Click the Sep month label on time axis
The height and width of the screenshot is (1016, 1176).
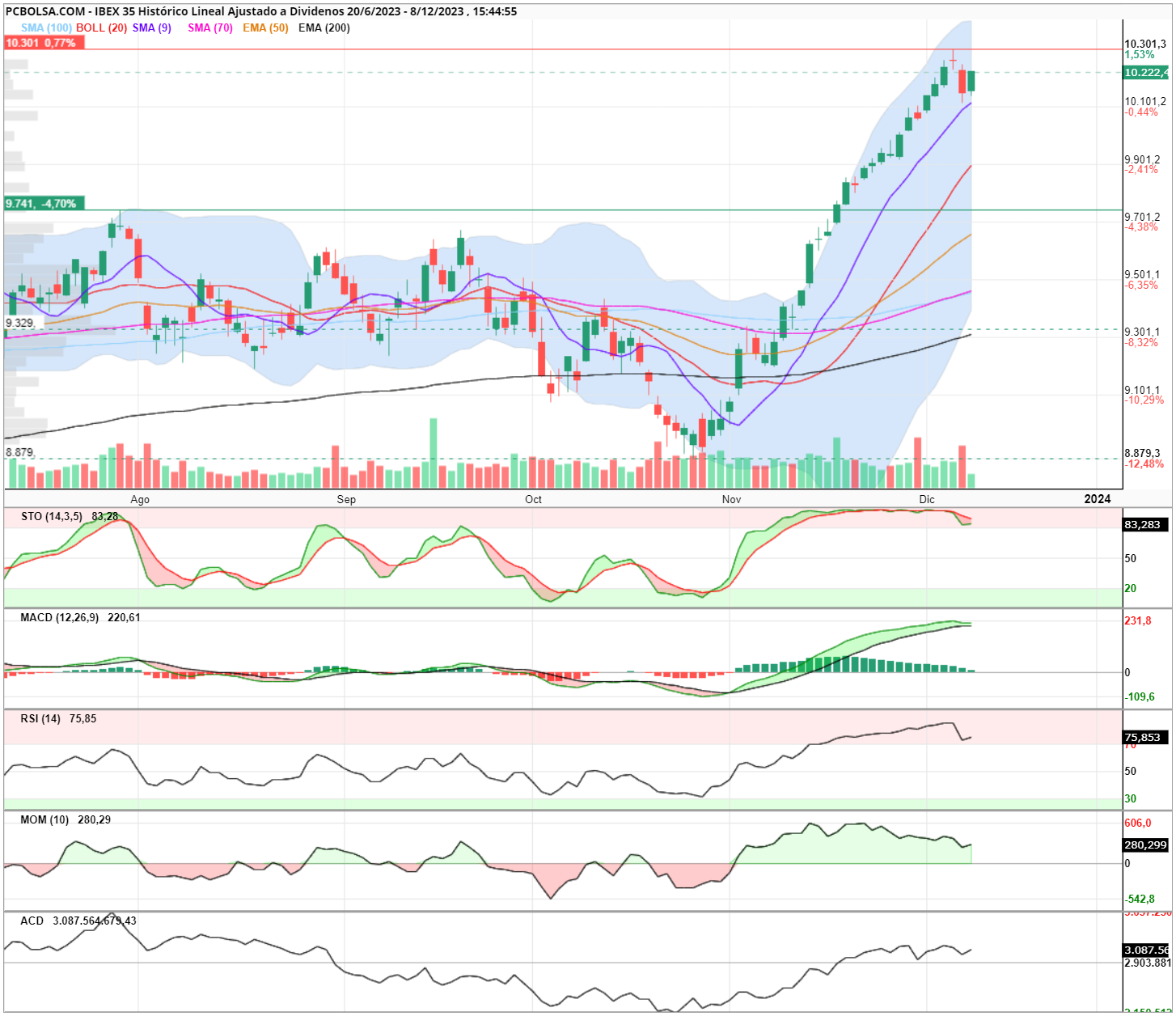pyautogui.click(x=346, y=499)
